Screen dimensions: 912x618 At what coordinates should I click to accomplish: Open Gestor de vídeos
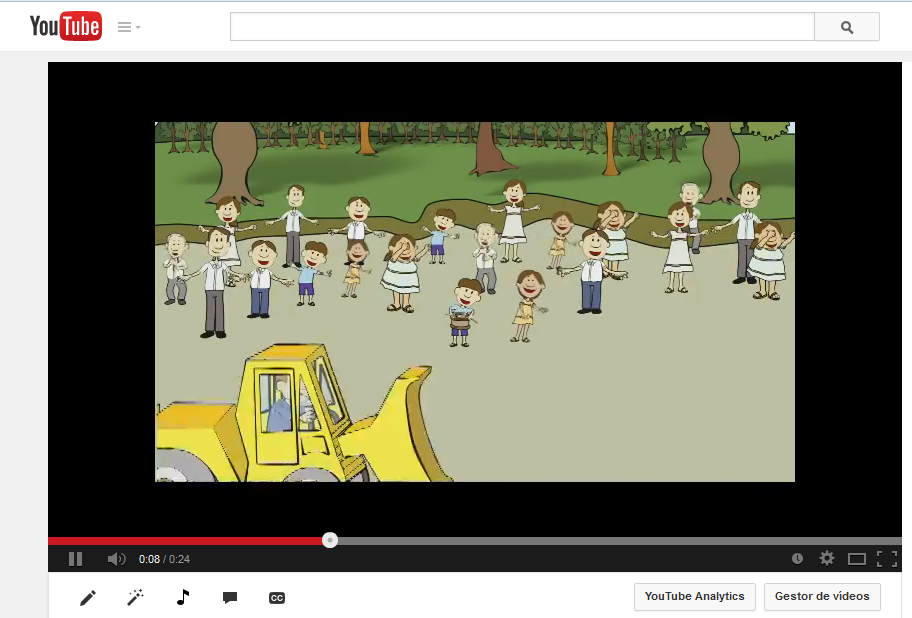click(822, 596)
